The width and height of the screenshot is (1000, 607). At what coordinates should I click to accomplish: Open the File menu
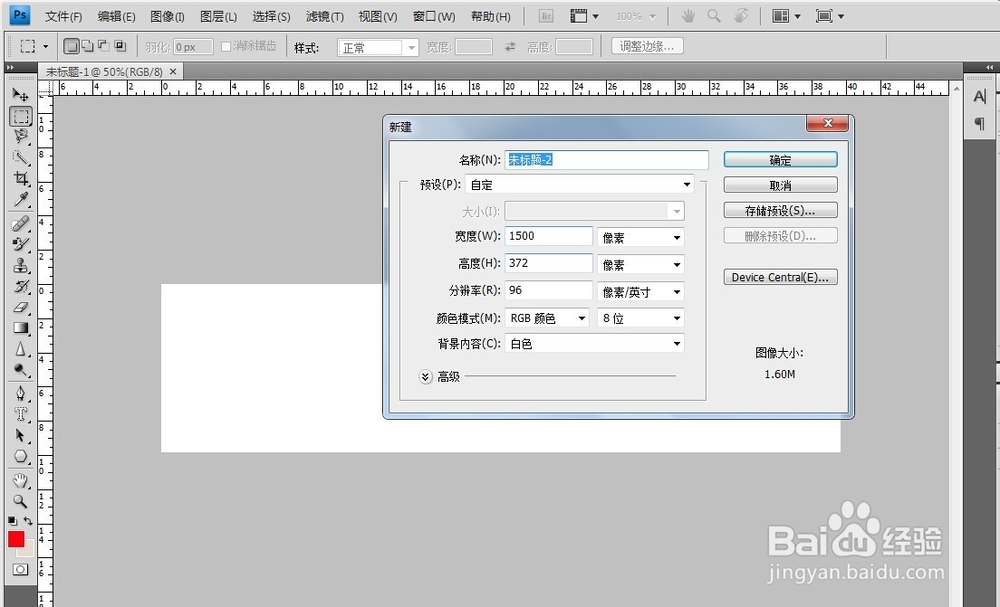[x=64, y=17]
